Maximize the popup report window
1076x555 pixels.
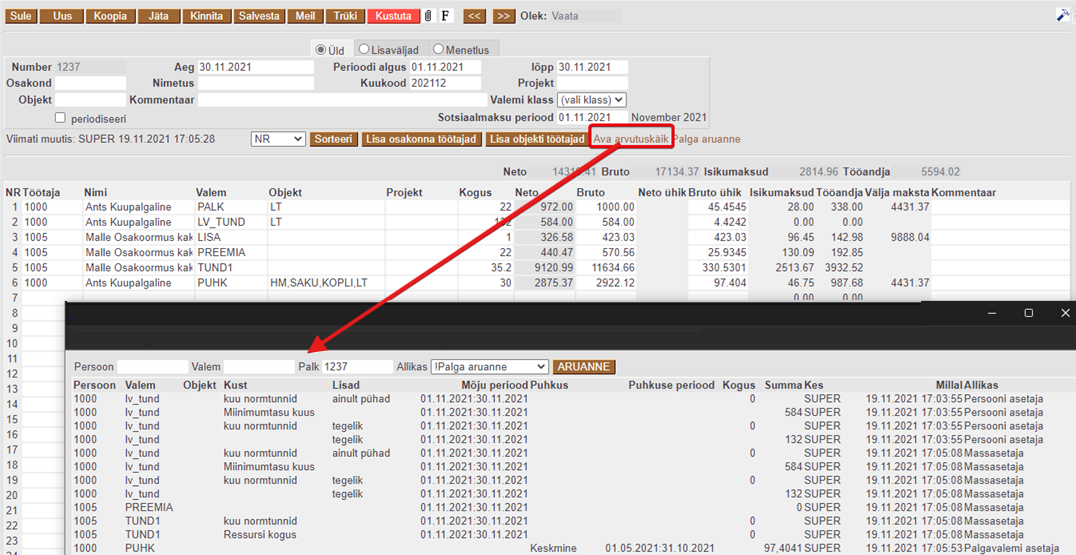click(1028, 313)
